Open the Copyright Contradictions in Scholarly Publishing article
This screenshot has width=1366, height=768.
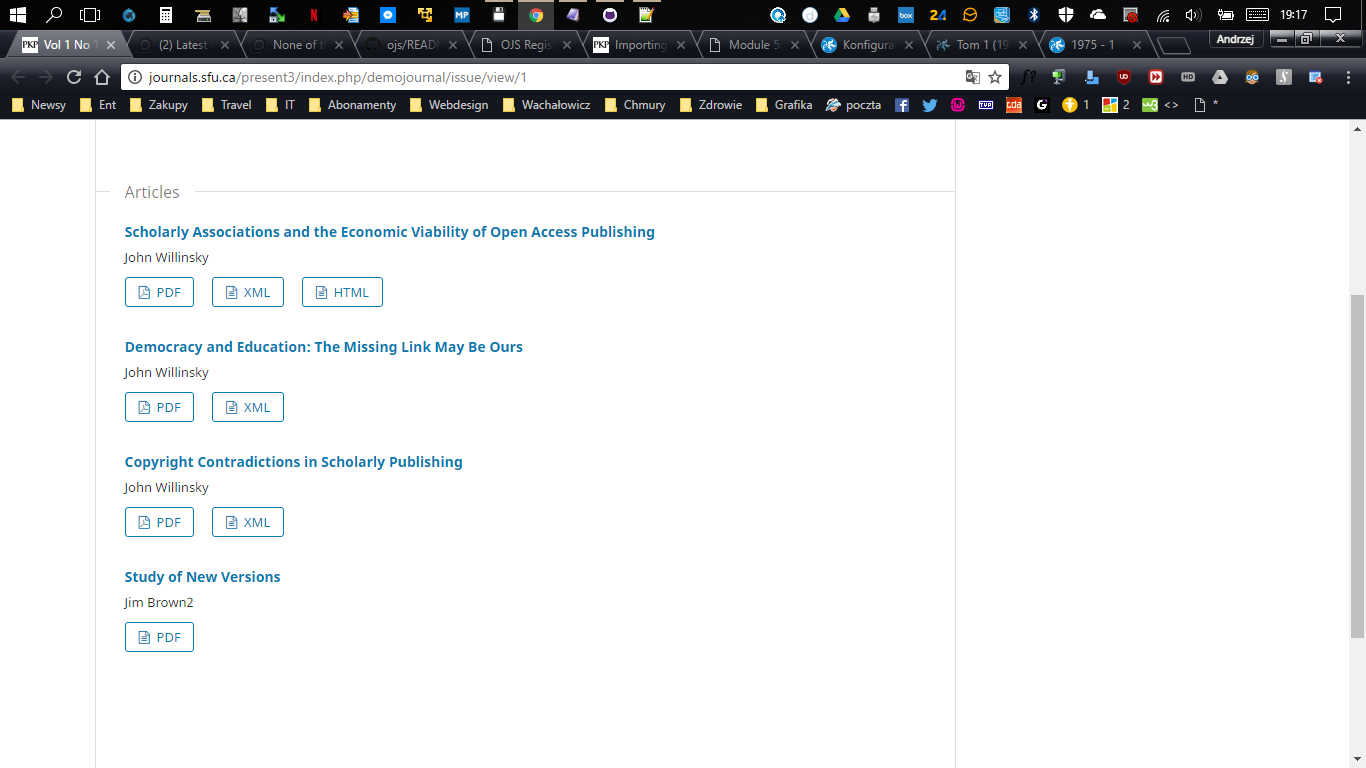point(293,462)
